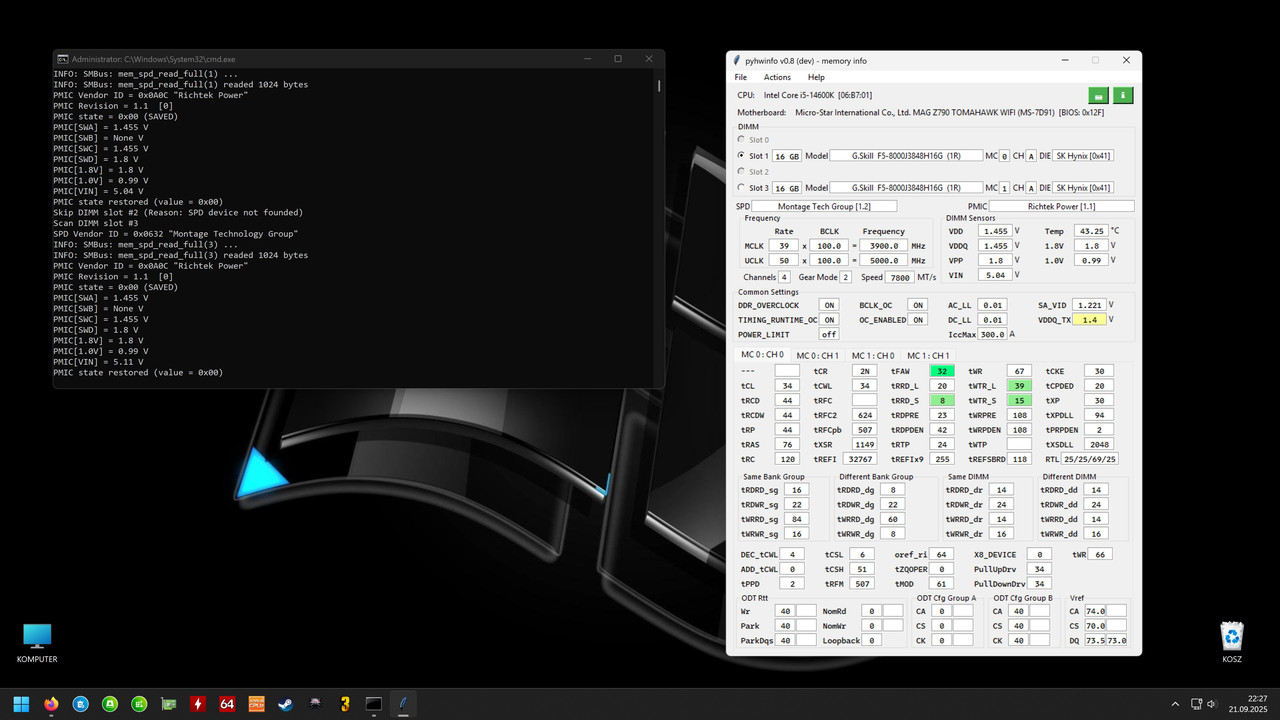Switch to the MC 0 : CH 0 tab
The image size is (1280, 720).
(762, 355)
